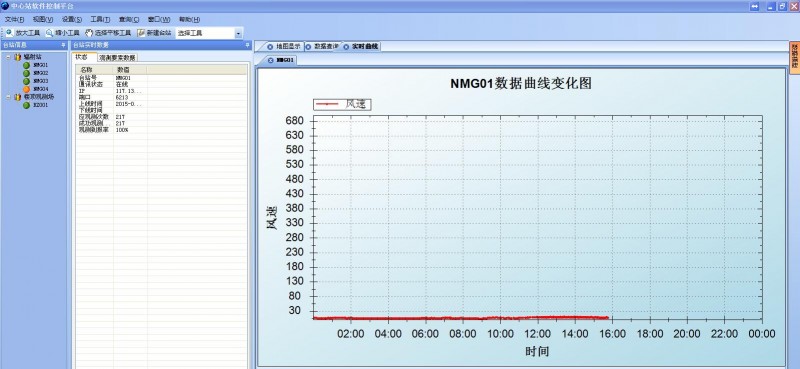Open the 选择工具 combo box dropdown

click(238, 33)
